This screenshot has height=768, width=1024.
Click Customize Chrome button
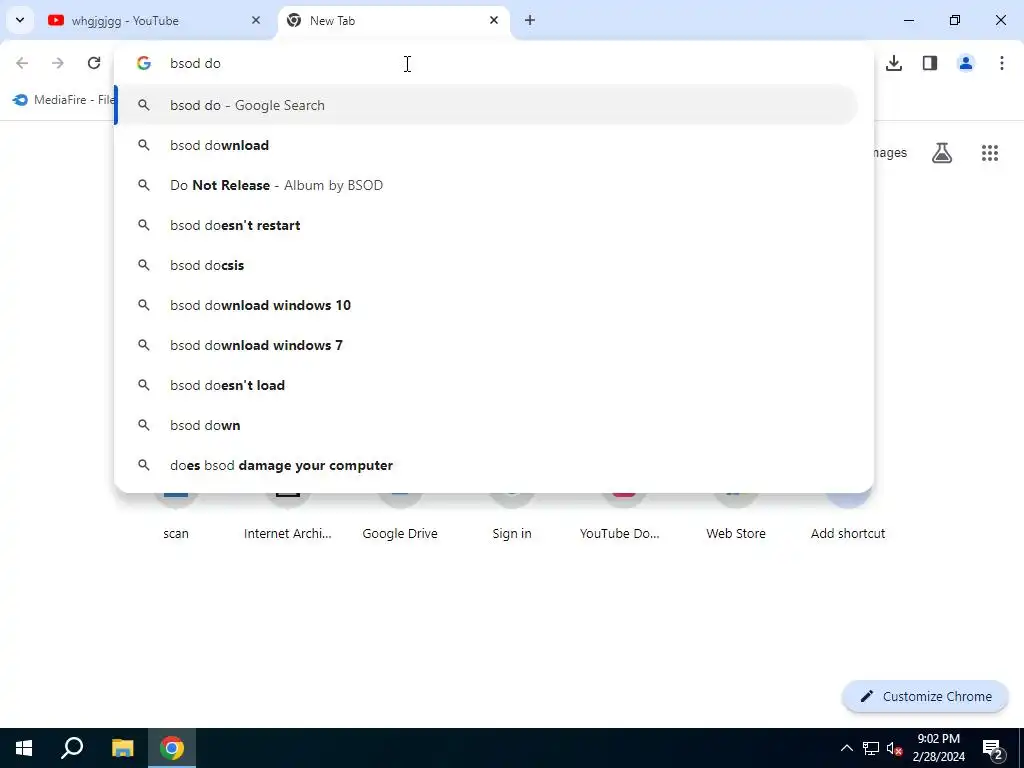point(925,696)
